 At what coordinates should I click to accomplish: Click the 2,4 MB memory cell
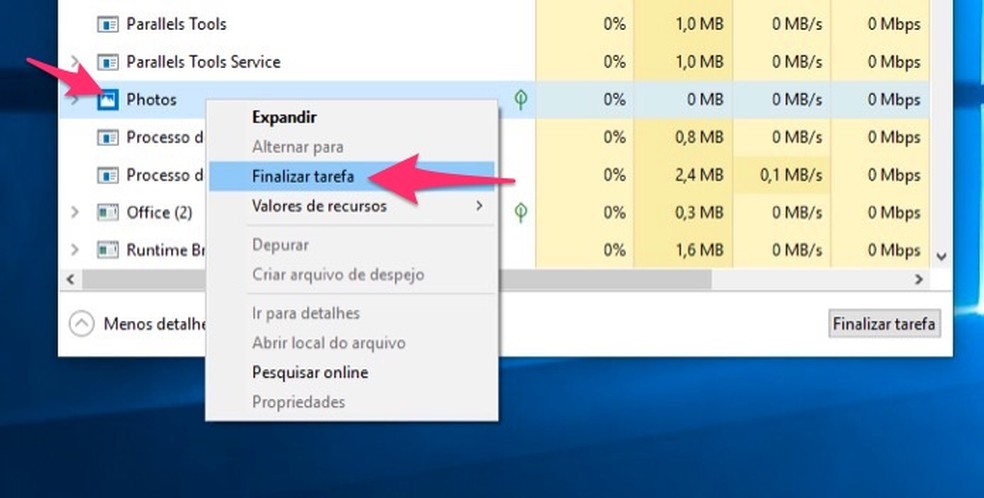coord(683,175)
